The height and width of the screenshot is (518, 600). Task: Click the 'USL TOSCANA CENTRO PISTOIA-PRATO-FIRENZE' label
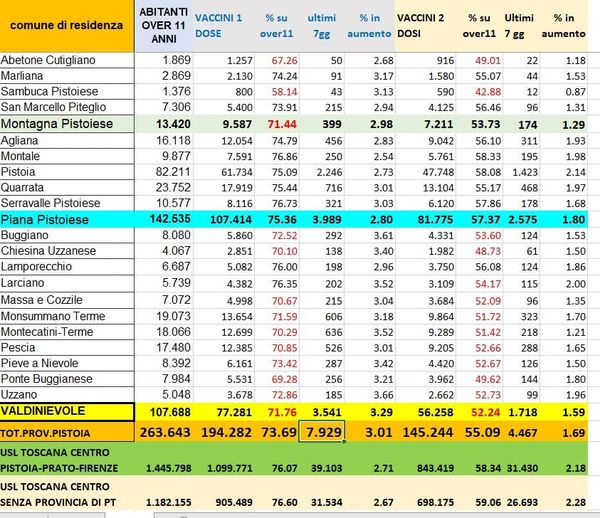tap(59, 460)
